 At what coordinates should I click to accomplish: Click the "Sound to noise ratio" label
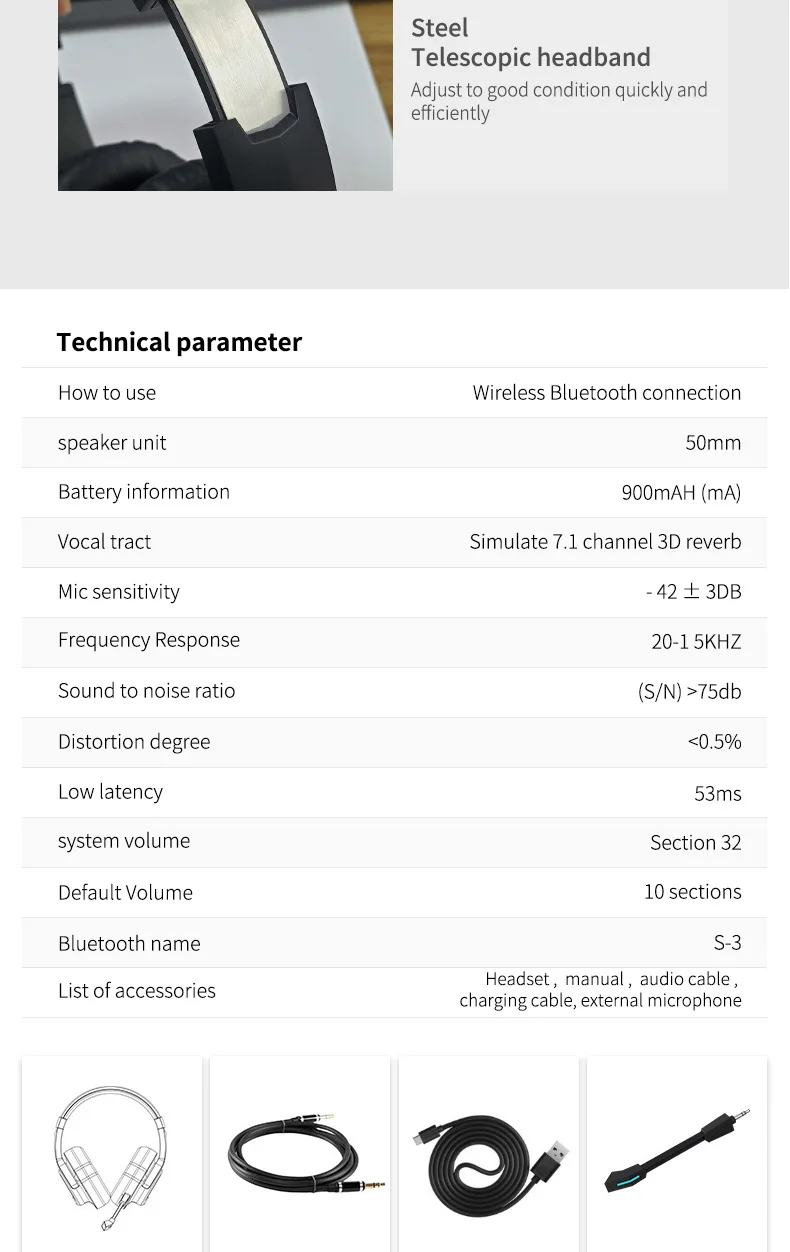pyautogui.click(x=146, y=691)
